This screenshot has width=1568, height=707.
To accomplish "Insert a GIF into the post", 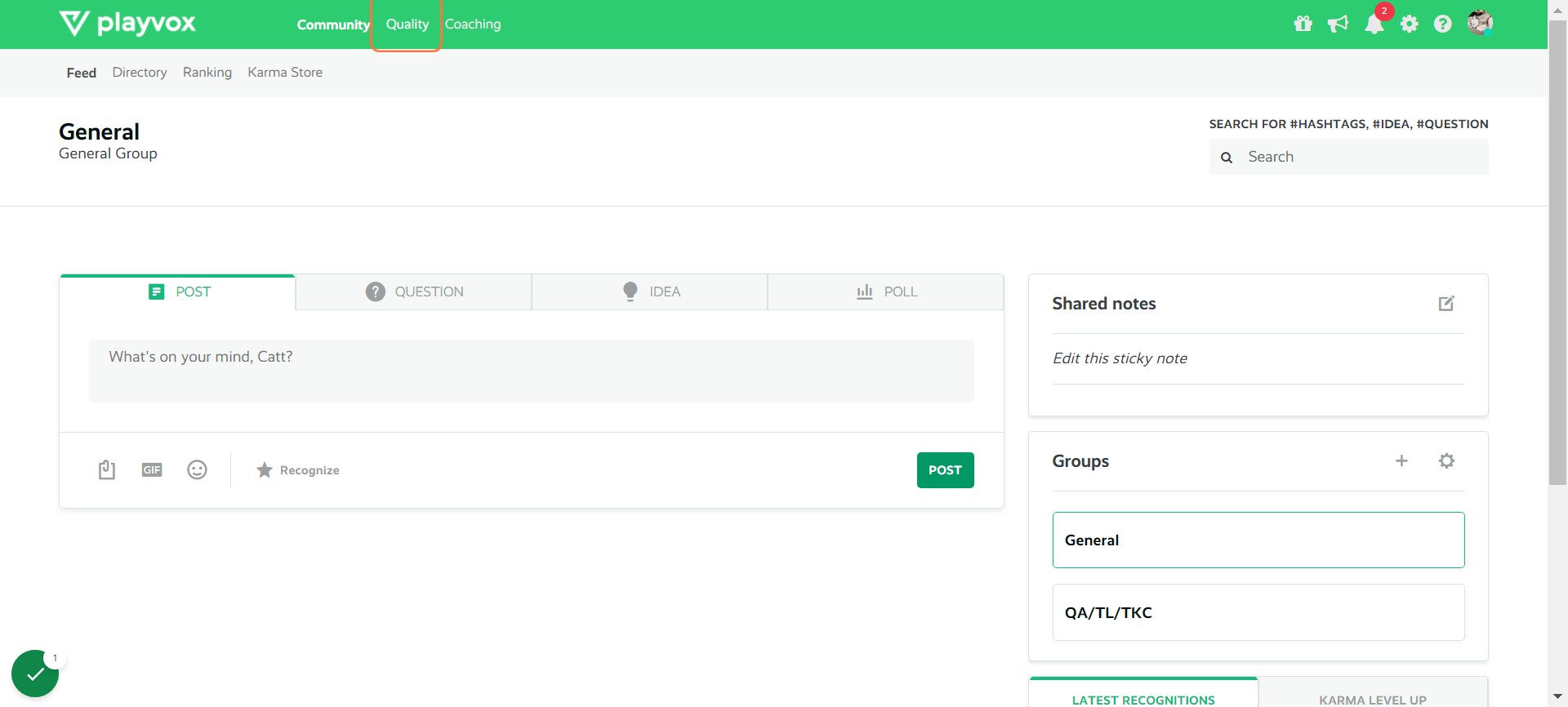I will (x=152, y=470).
